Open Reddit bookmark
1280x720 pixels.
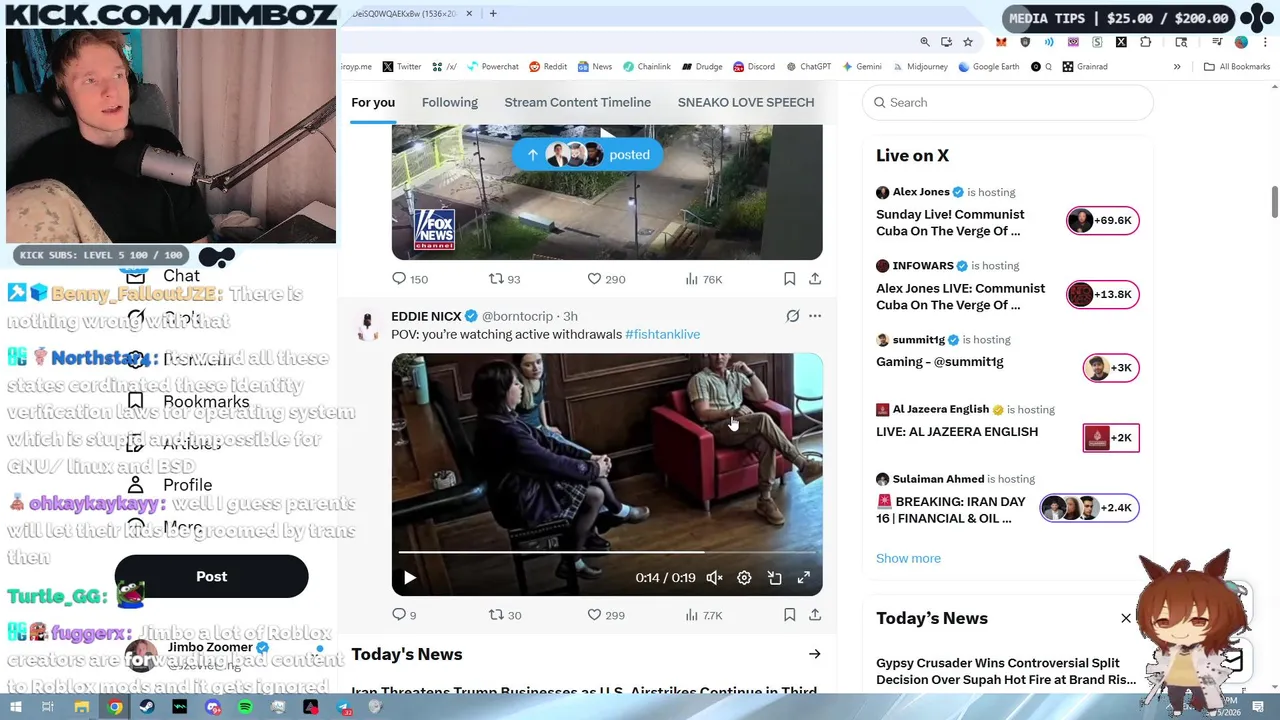pos(548,67)
